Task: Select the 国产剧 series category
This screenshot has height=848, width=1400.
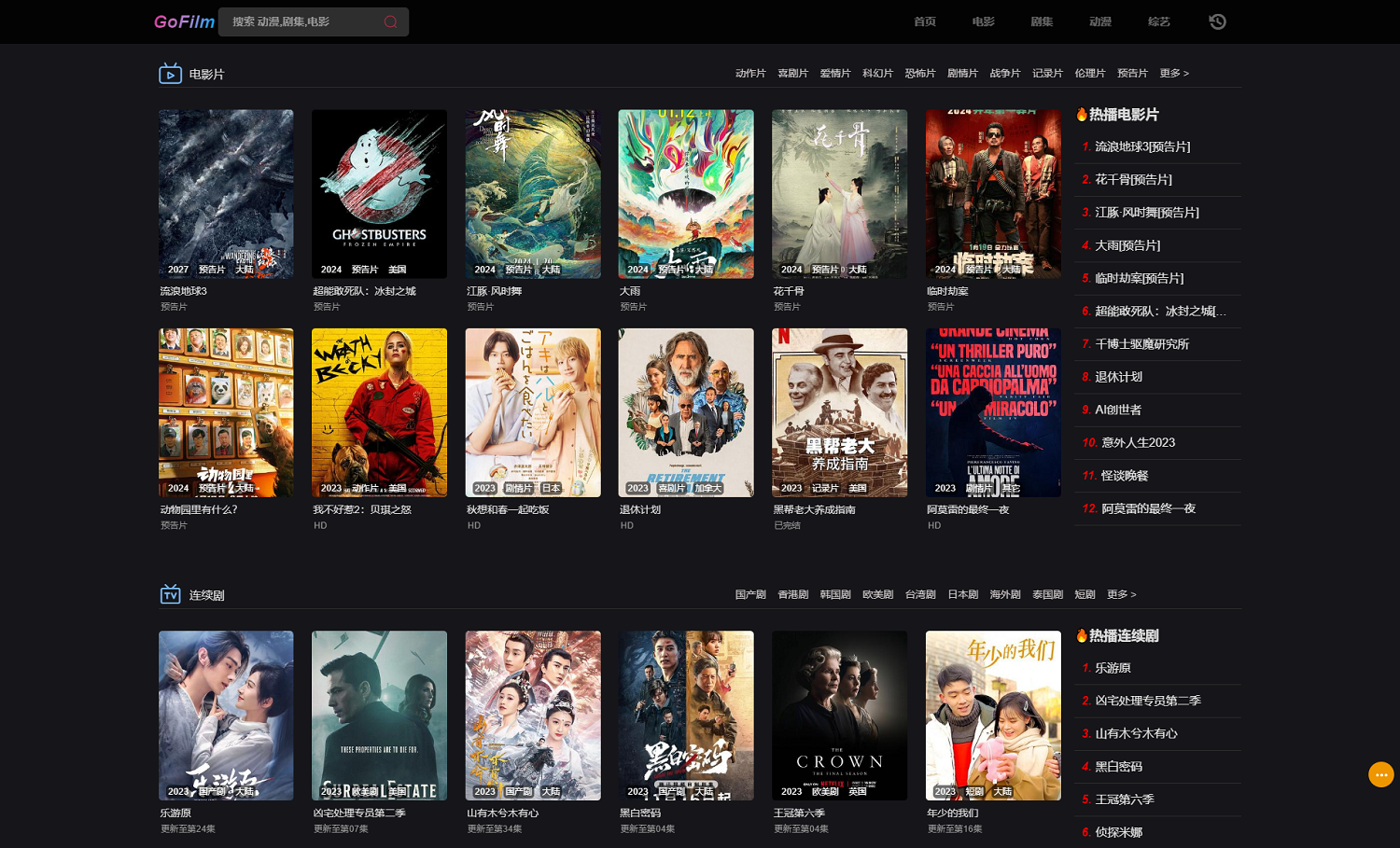Action: tap(750, 594)
